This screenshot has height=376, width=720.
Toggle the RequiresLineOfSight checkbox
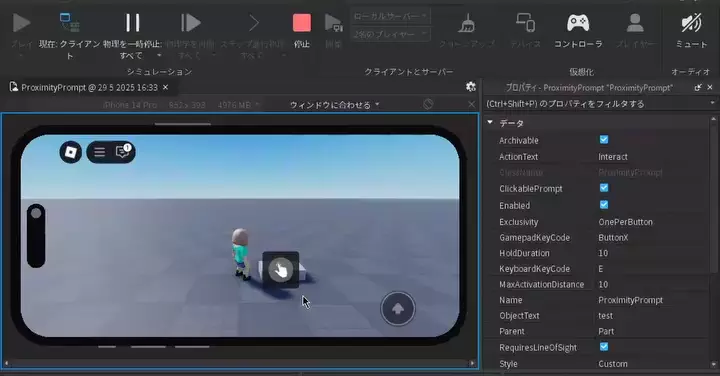[x=604, y=347]
